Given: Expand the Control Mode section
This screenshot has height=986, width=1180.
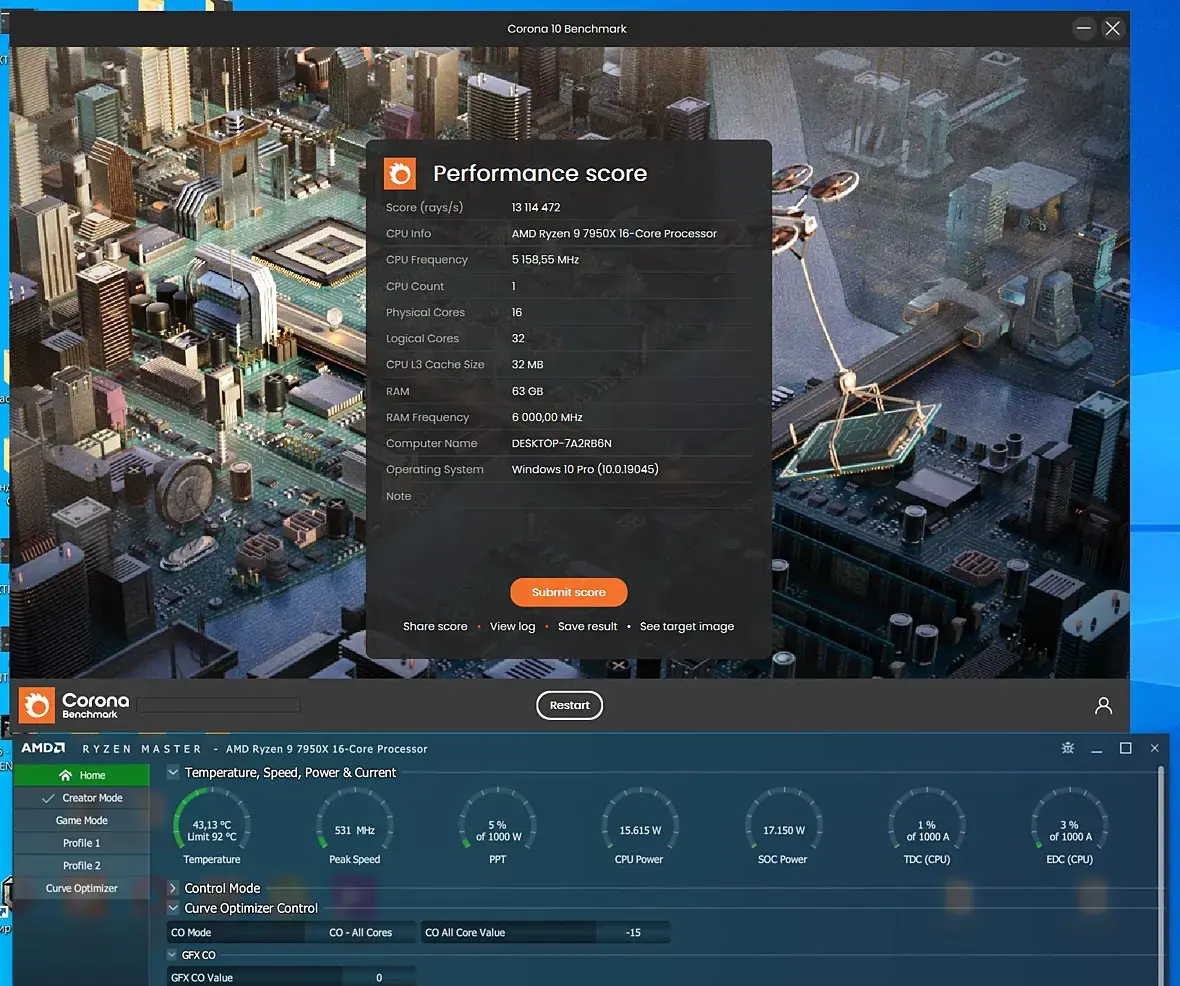Looking at the screenshot, I should (x=173, y=888).
